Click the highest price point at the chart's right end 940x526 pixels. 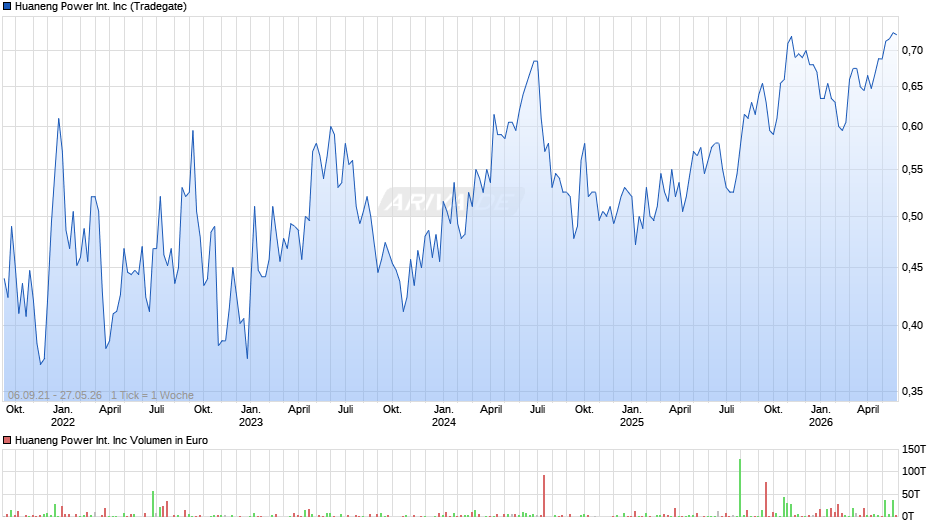[x=893, y=33]
